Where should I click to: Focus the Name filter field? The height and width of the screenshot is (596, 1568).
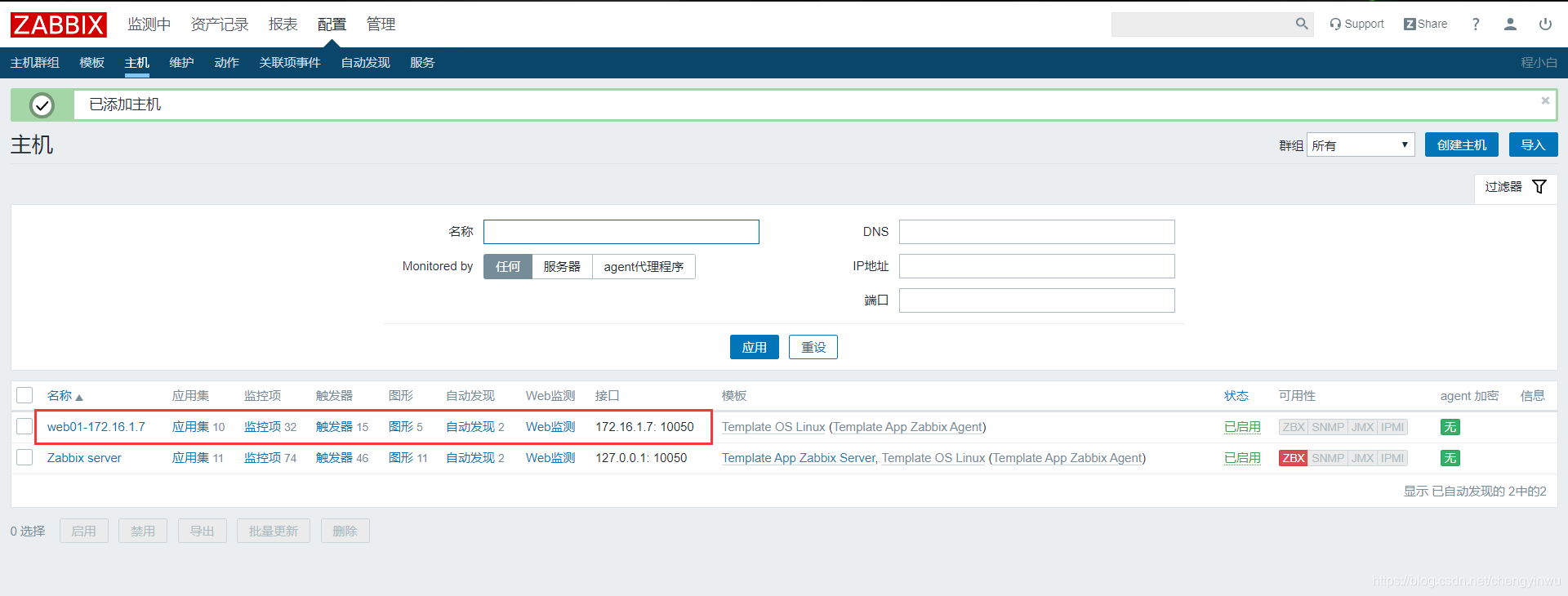pos(621,232)
